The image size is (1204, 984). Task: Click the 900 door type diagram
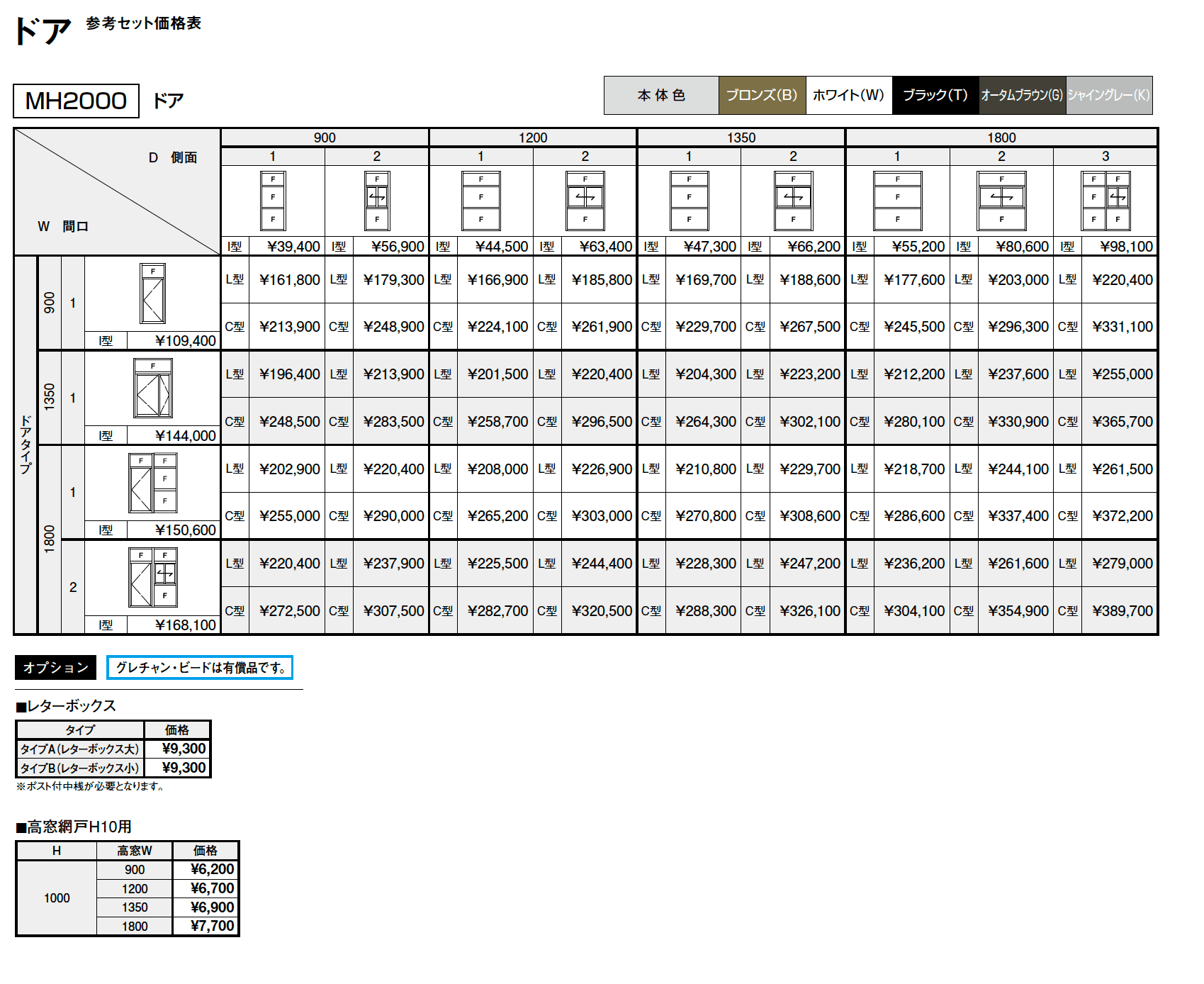click(152, 293)
